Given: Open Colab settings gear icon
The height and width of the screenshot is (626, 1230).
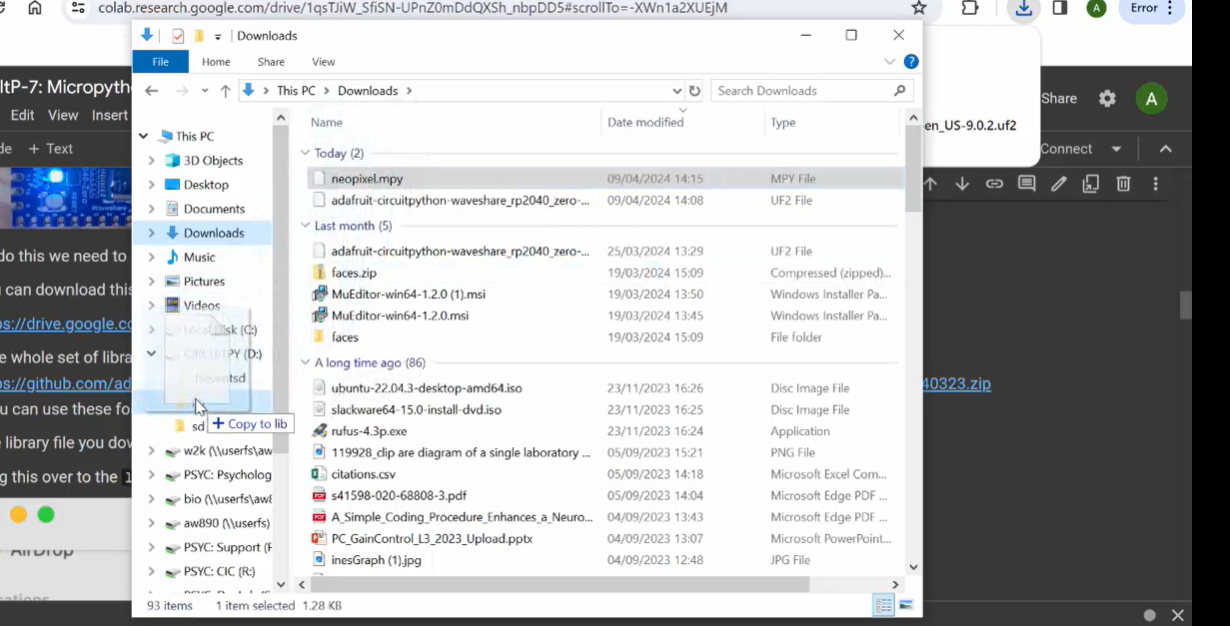Looking at the screenshot, I should coord(1107,99).
